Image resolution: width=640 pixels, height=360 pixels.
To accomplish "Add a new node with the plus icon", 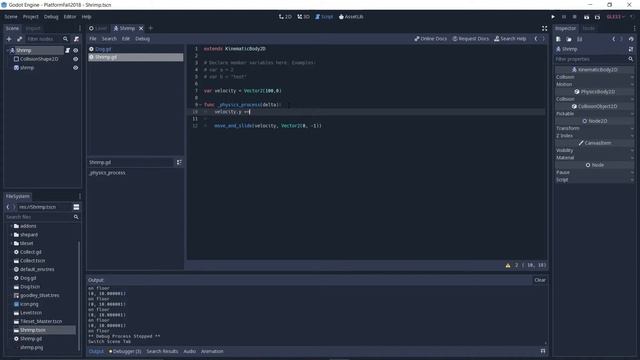I will [9, 39].
